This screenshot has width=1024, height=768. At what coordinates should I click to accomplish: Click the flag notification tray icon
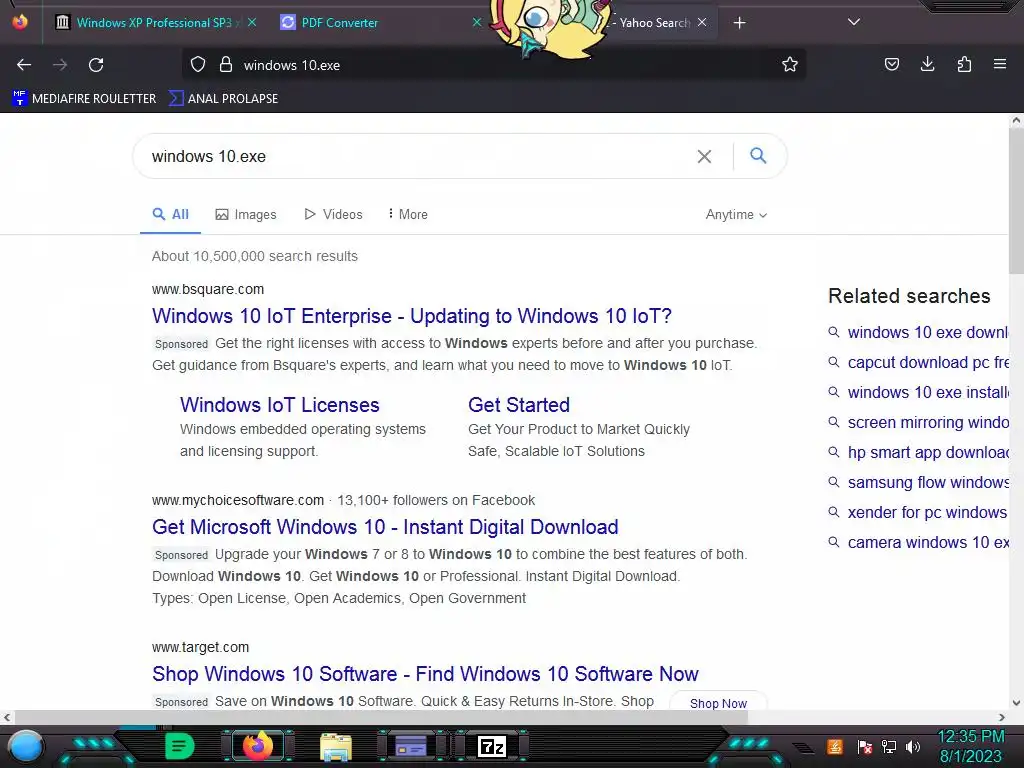[x=865, y=746]
